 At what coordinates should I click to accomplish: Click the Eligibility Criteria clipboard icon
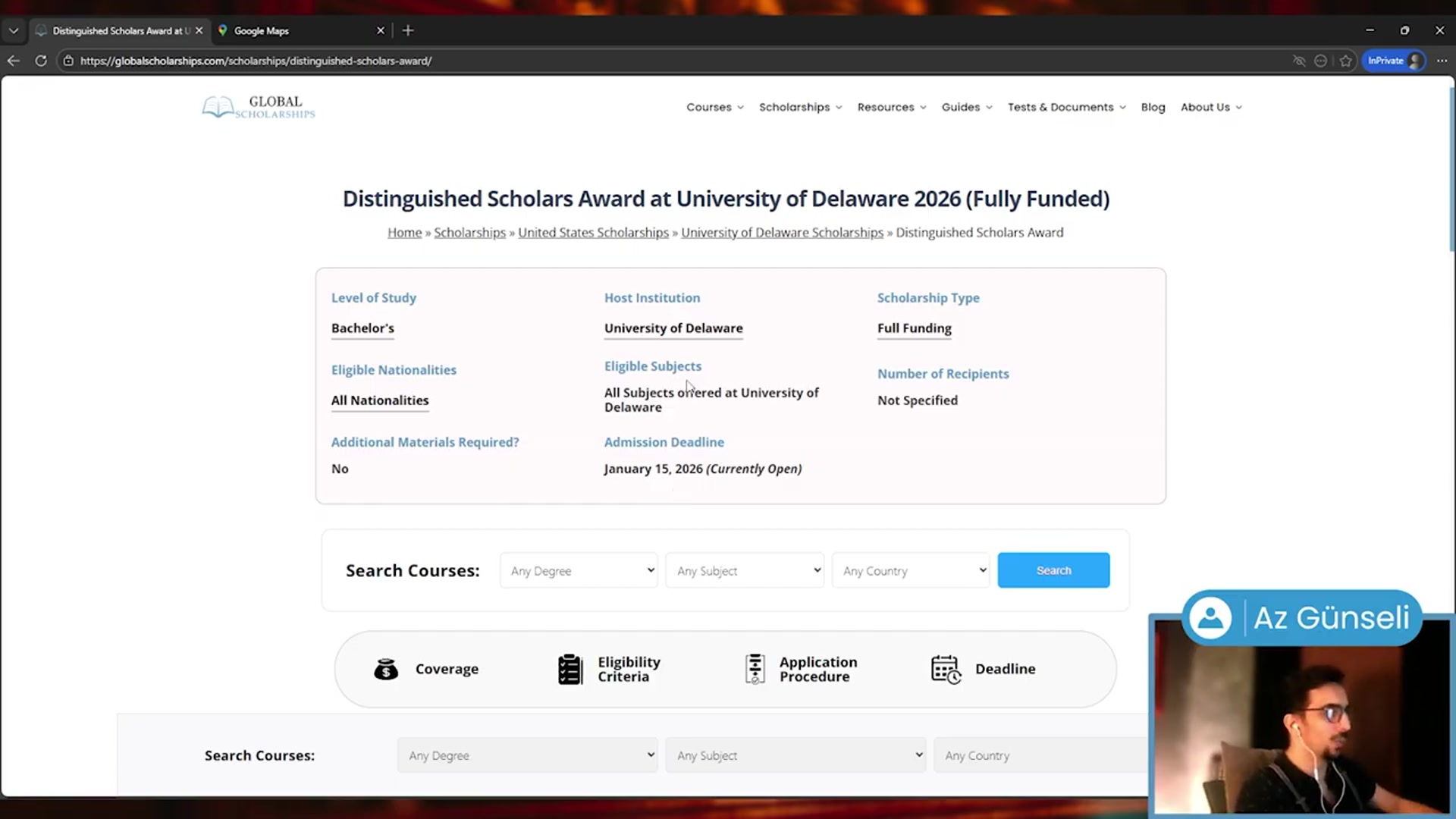(x=570, y=669)
